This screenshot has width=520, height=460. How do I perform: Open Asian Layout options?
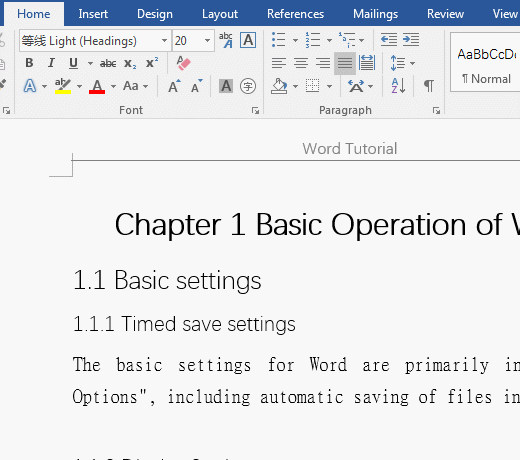coord(356,86)
